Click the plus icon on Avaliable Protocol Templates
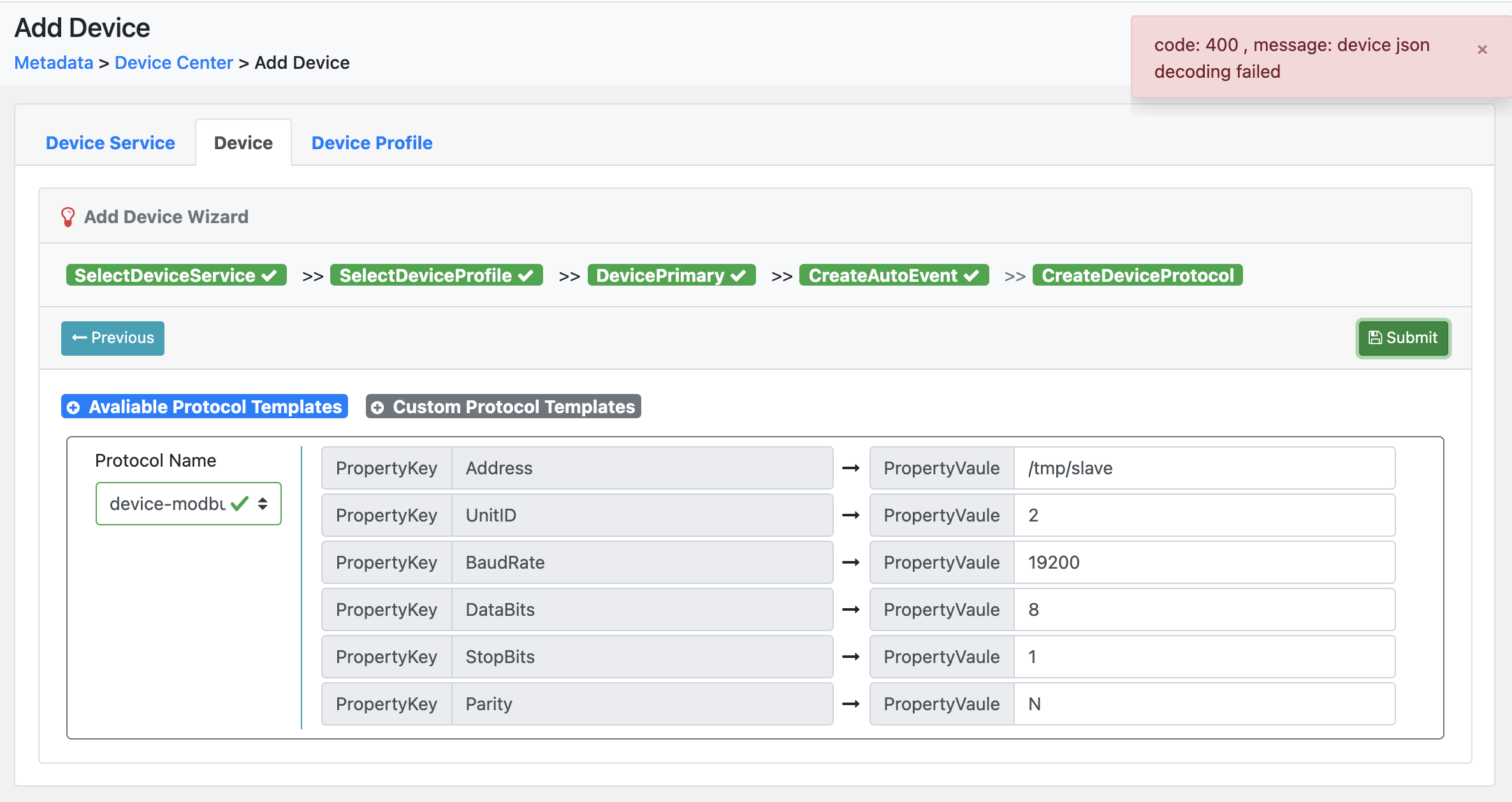 pyautogui.click(x=73, y=407)
